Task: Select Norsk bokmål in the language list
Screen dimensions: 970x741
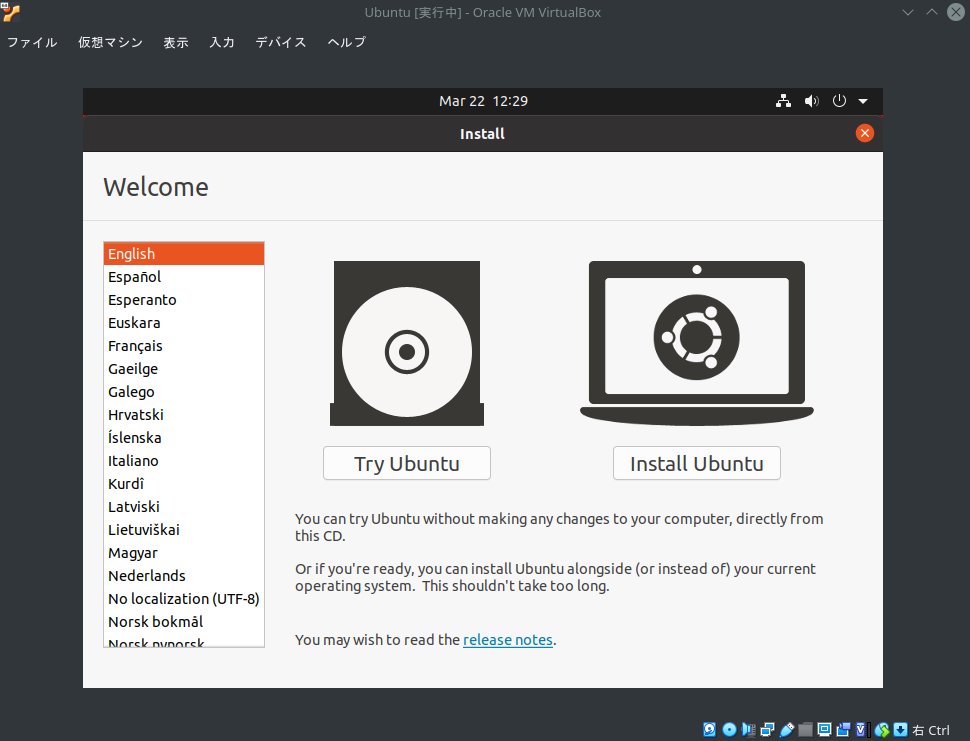Action: pyautogui.click(x=184, y=622)
